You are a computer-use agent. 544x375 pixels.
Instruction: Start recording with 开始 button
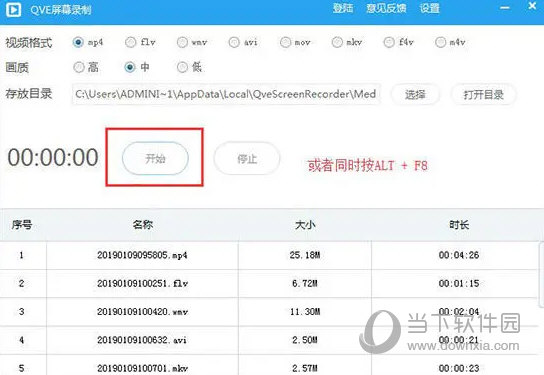tap(155, 159)
